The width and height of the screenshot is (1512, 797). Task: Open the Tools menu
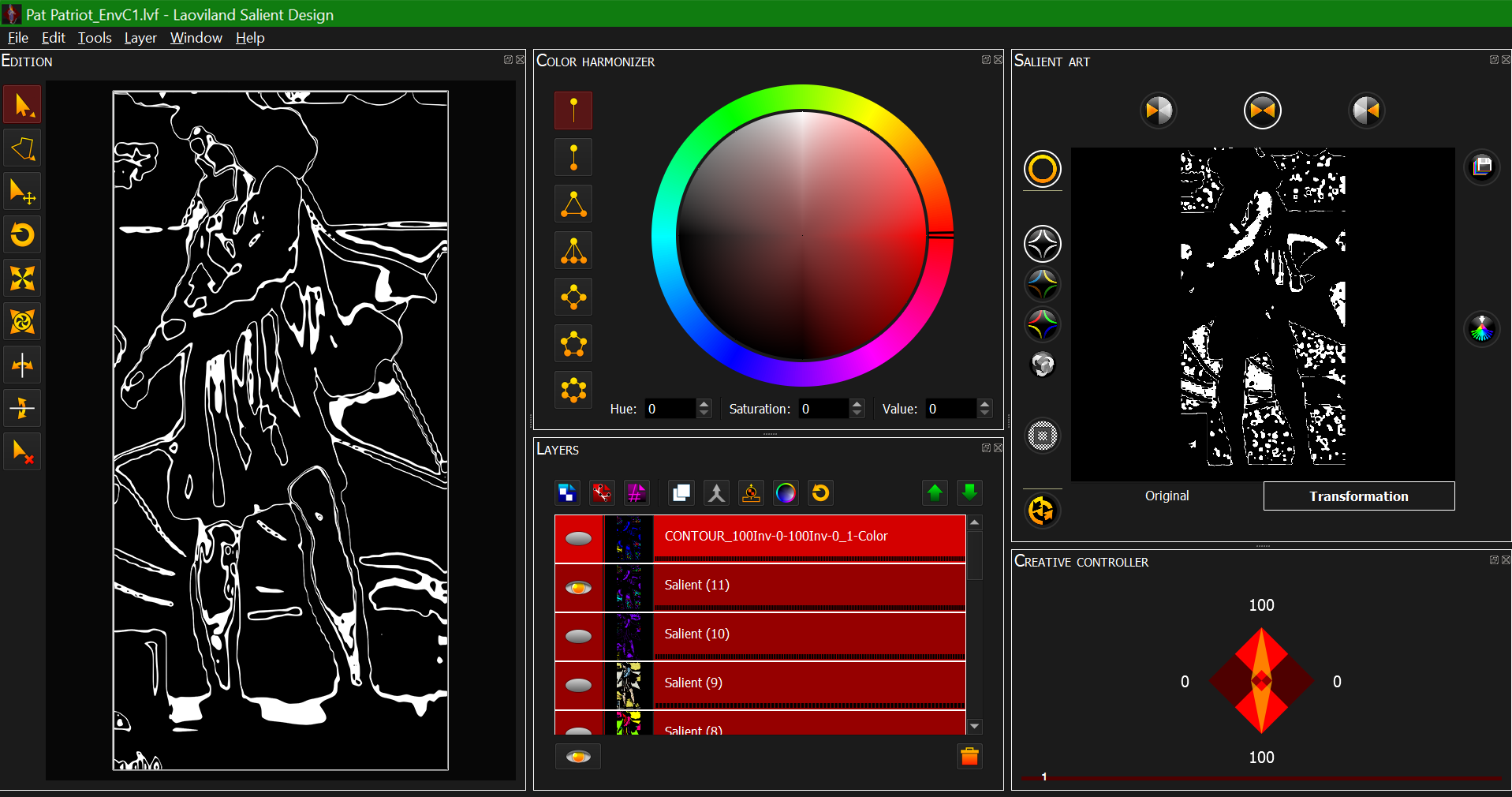coord(95,38)
